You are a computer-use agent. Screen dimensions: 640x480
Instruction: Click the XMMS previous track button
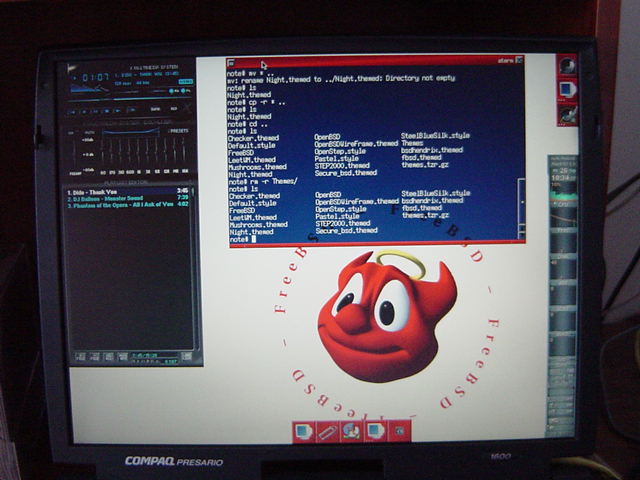[73, 111]
